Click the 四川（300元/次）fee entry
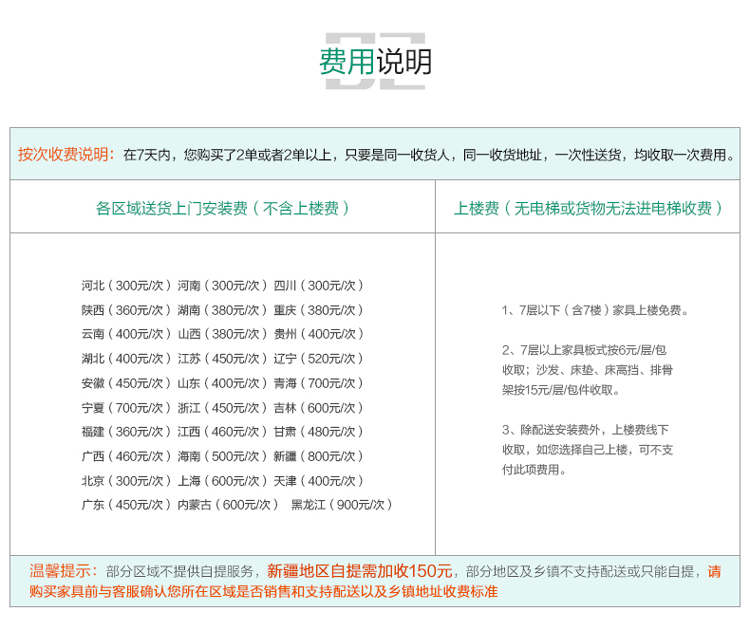Screen dimensions: 750x630 click(319, 285)
